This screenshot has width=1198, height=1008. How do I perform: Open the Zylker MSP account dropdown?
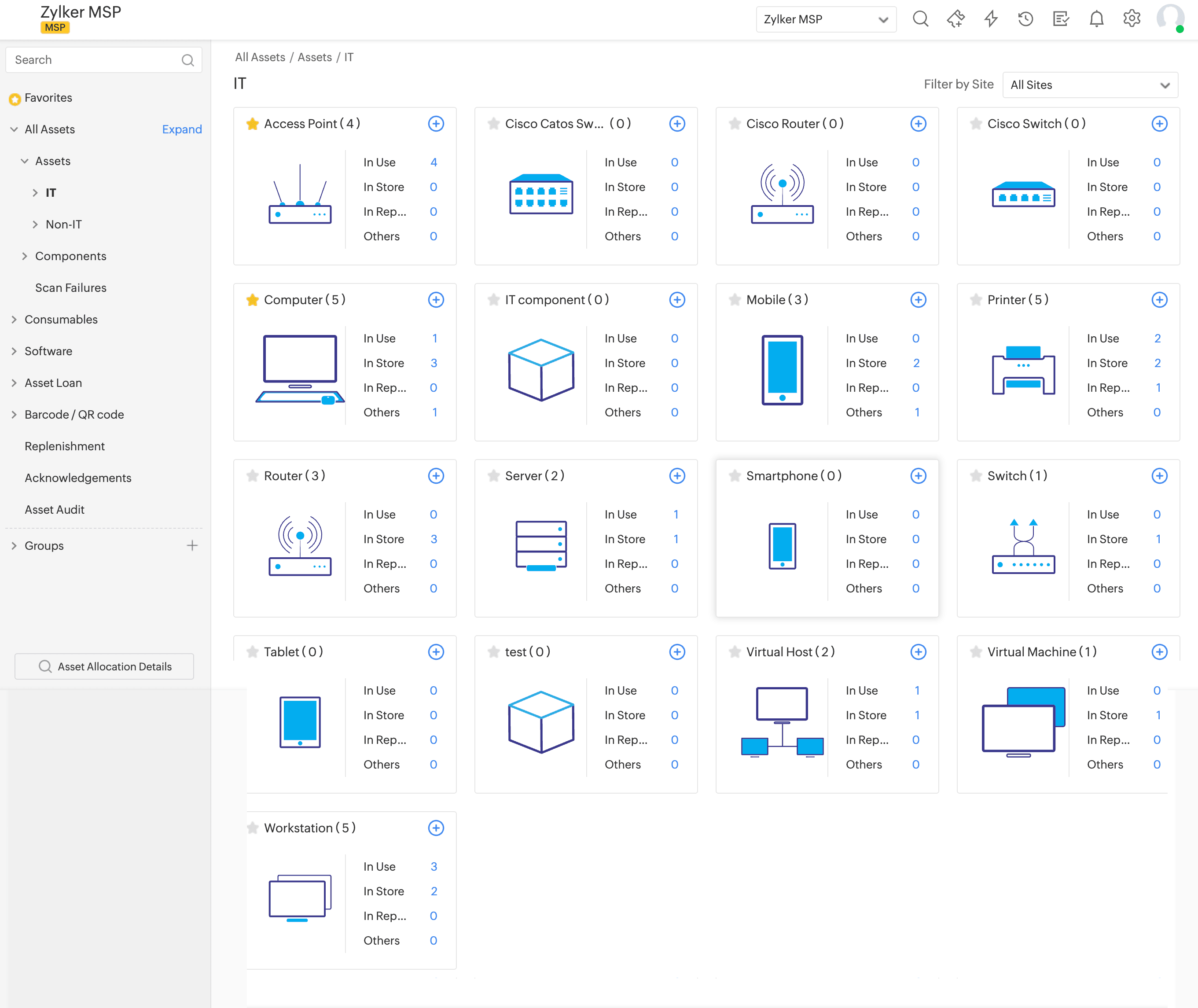(x=826, y=19)
